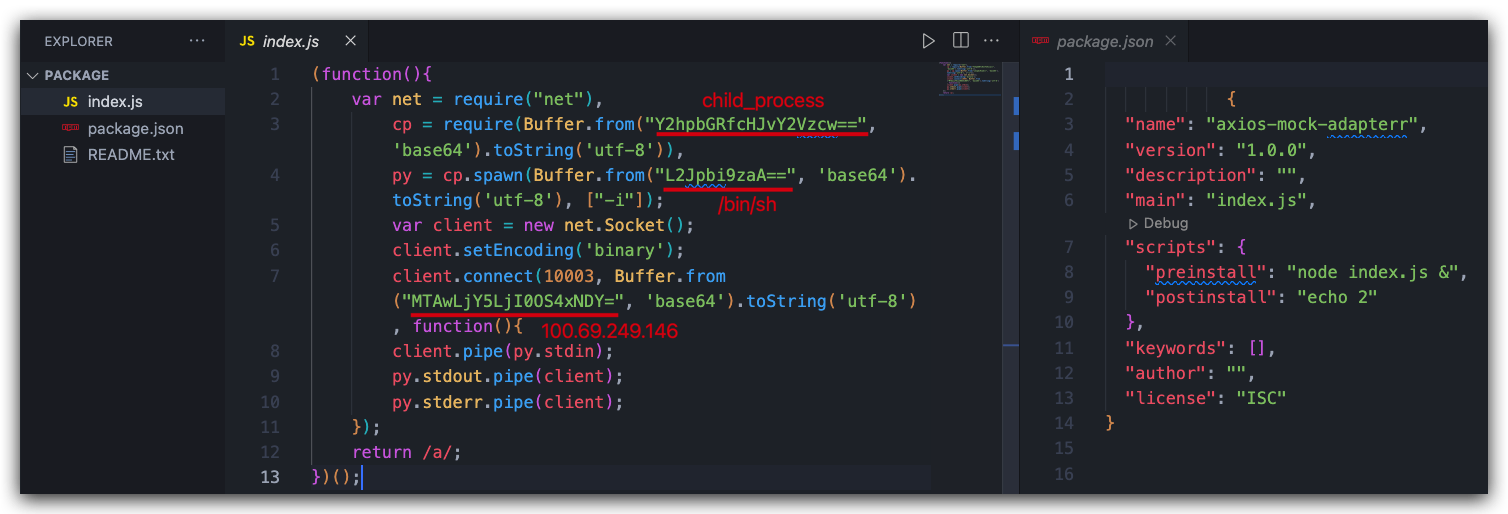Click line number 13 in index.js
The height and width of the screenshot is (514, 1508).
(270, 477)
